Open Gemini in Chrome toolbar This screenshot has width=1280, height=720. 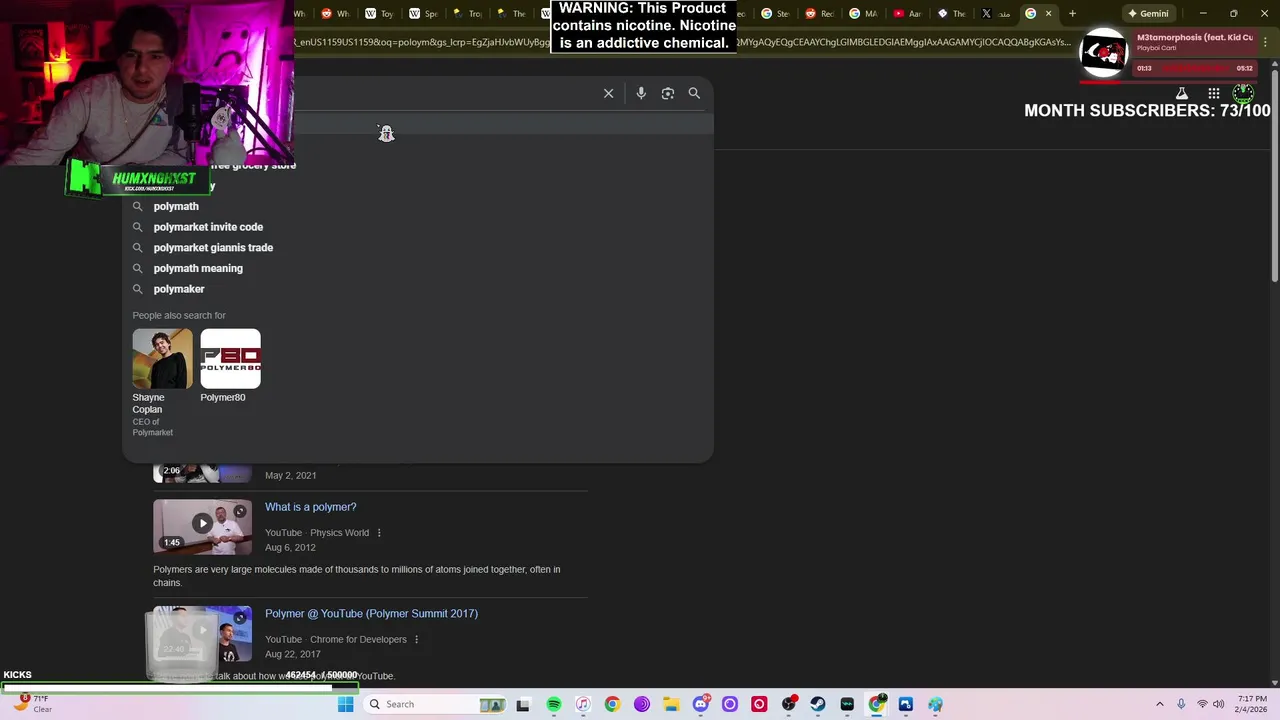click(1148, 13)
